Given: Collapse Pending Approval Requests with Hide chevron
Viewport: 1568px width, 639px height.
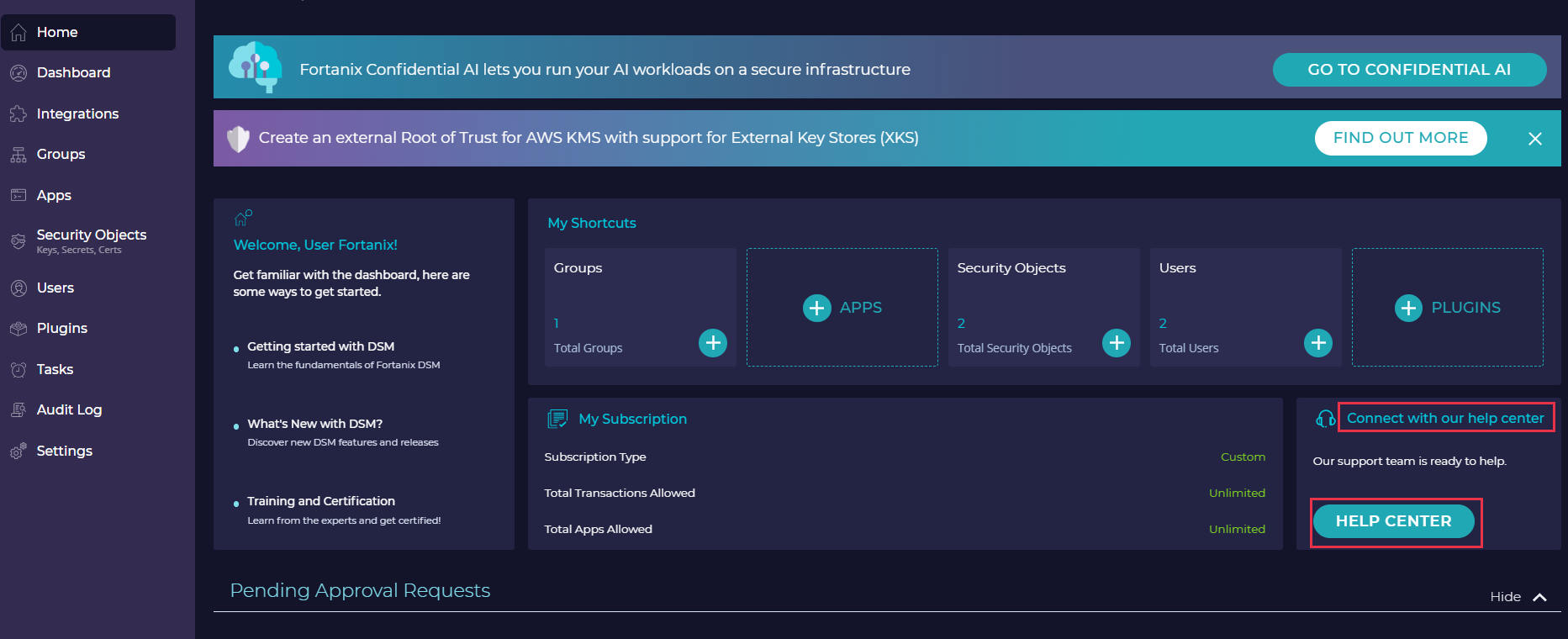Looking at the screenshot, I should 1539,597.
